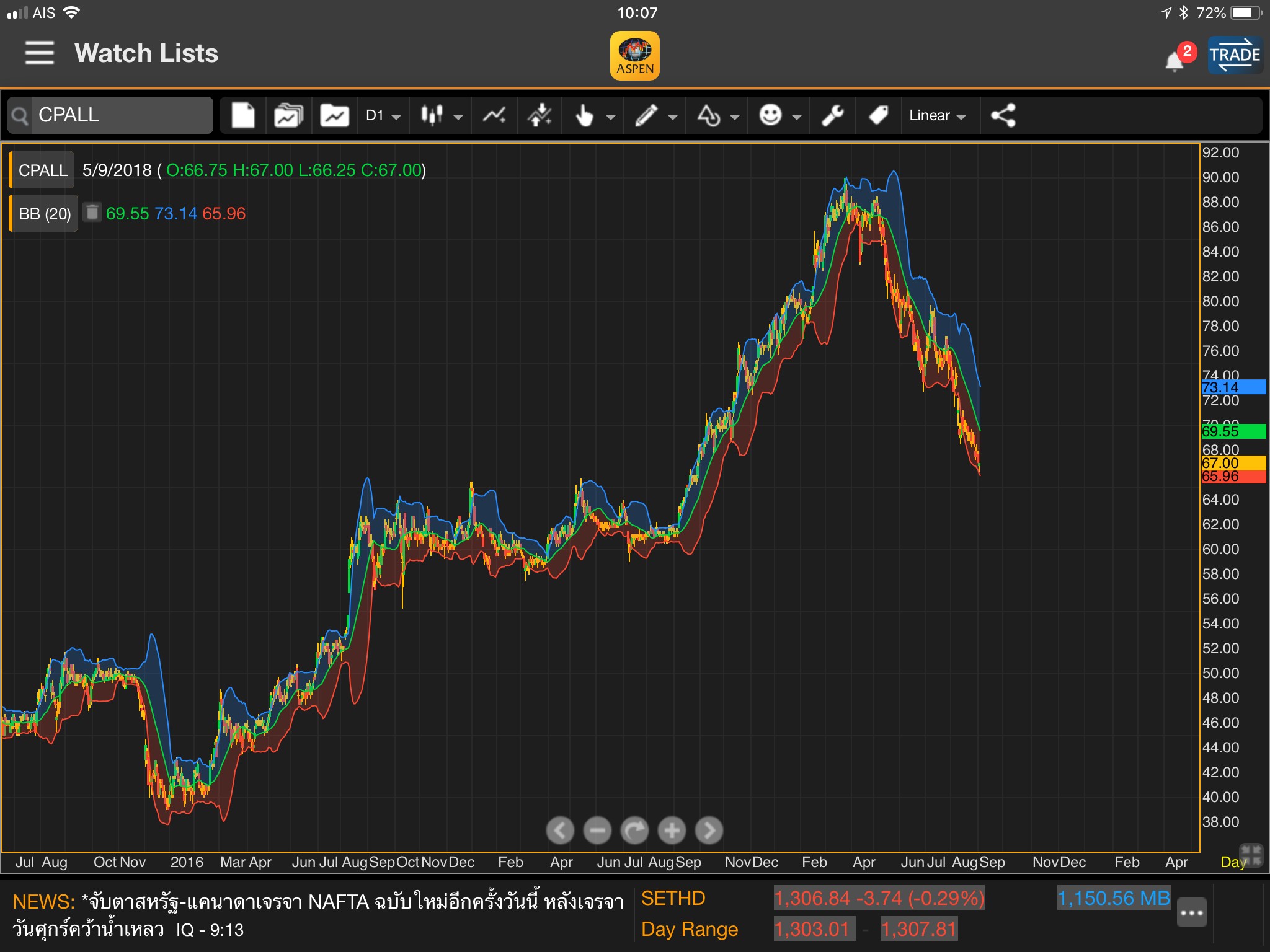This screenshot has width=1270, height=952.
Task: Tap the yellow 67.00 price tag
Action: [1233, 462]
